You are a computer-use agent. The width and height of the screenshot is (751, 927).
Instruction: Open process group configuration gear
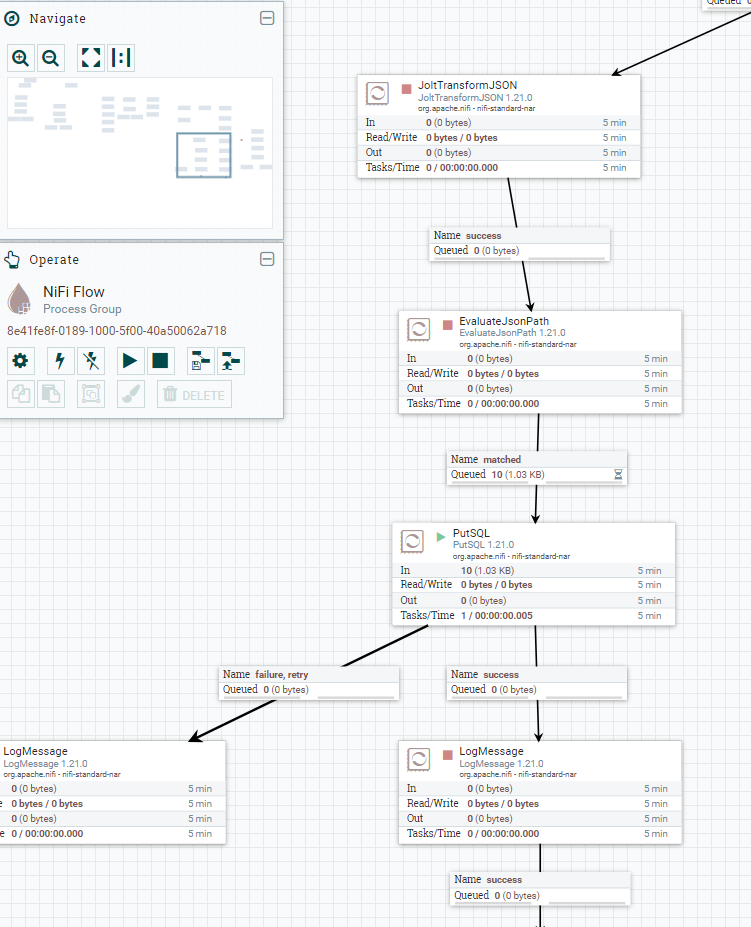tap(21, 361)
